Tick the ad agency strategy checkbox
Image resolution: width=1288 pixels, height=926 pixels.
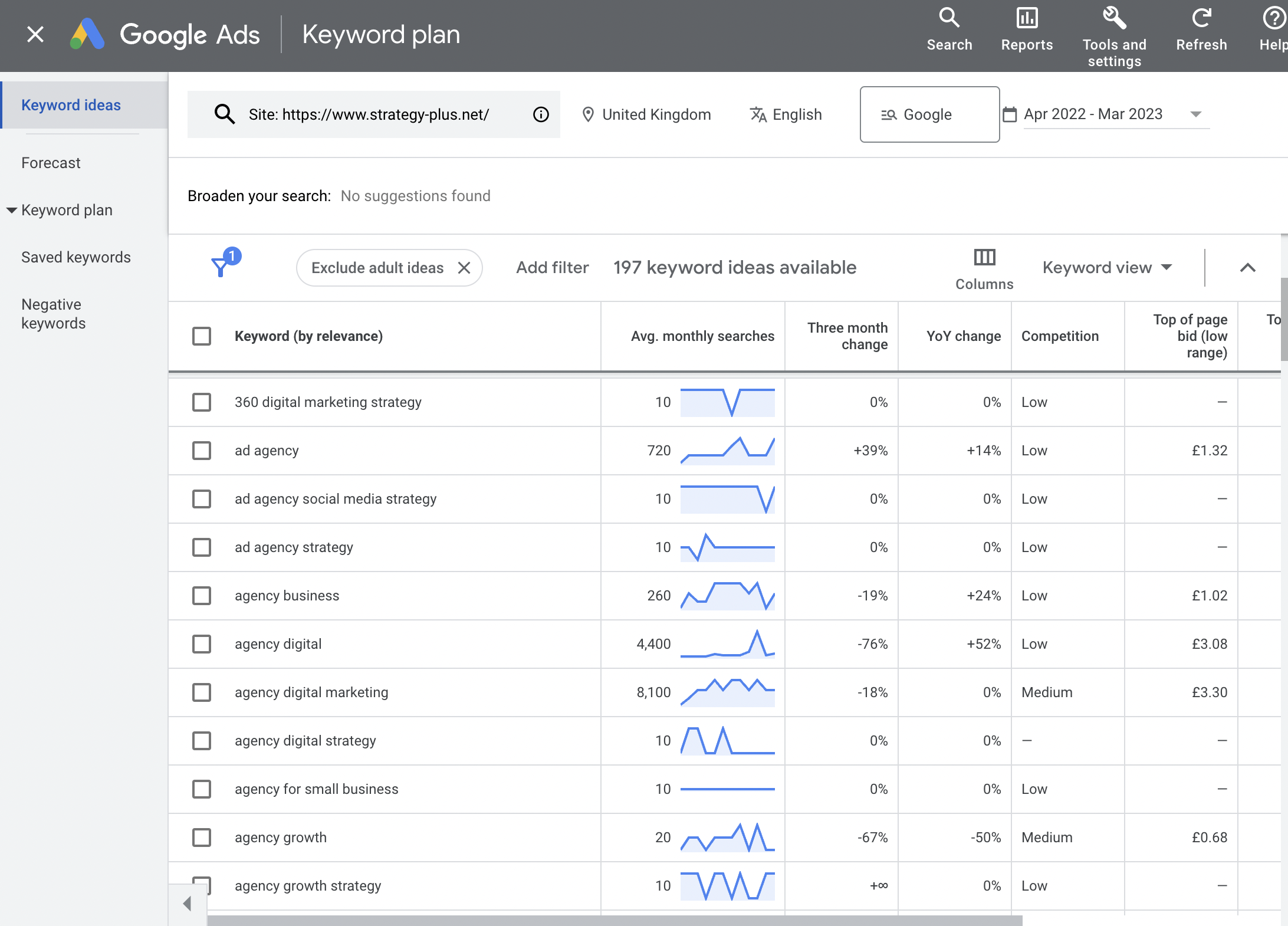202,547
